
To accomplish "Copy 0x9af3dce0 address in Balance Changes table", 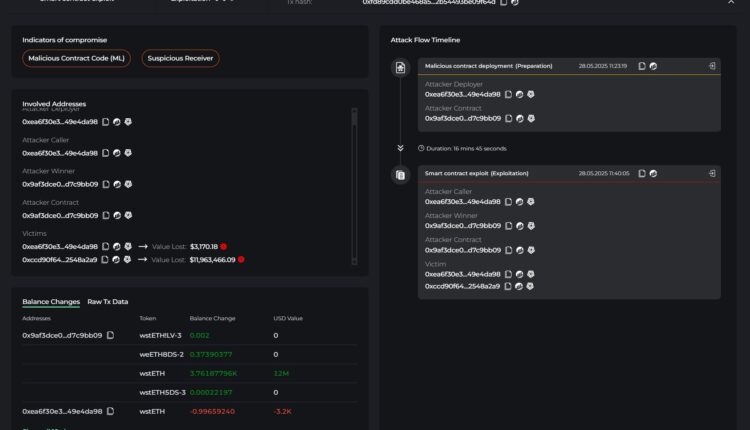I will [x=110, y=335].
